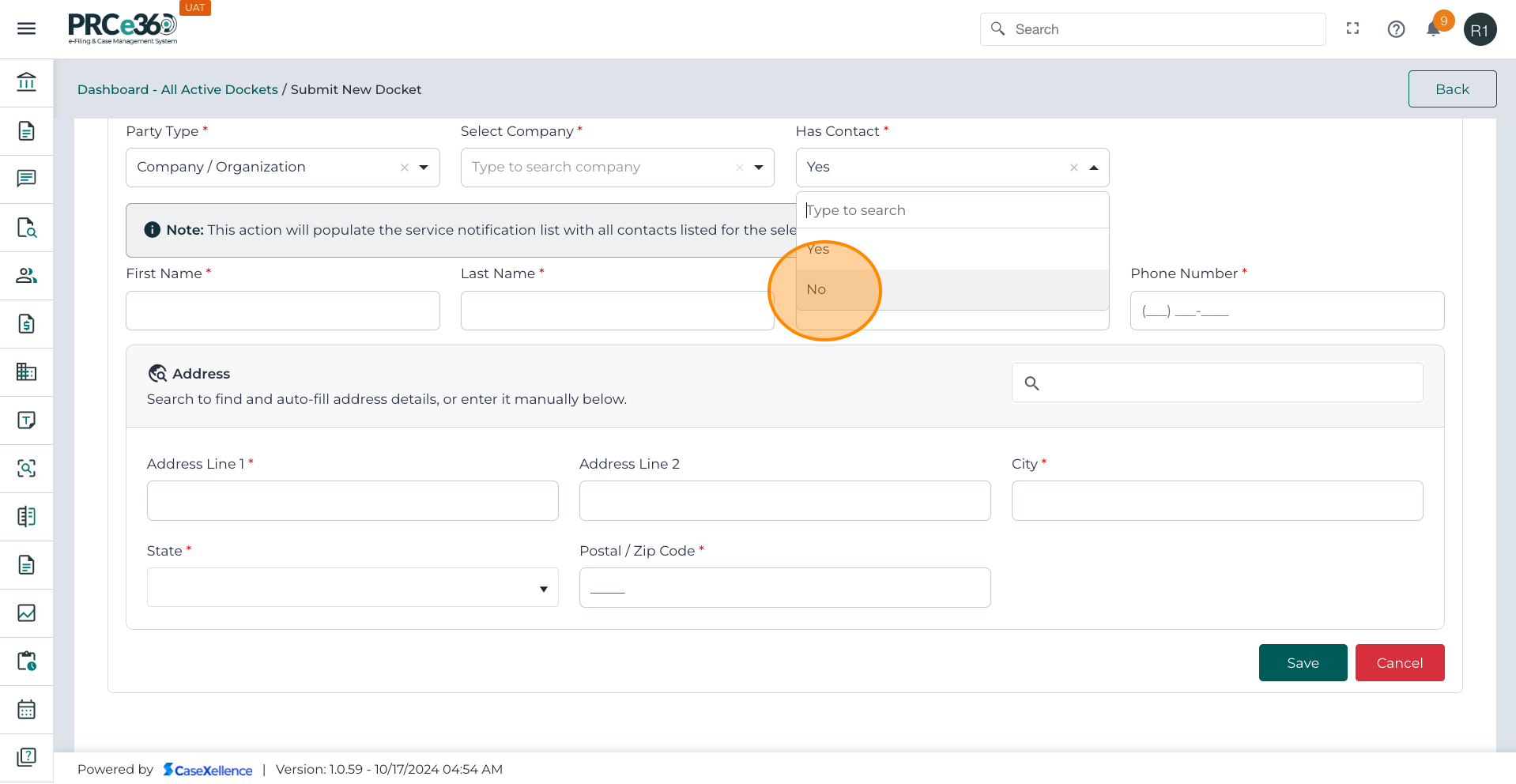Expand the State dropdown
This screenshot has width=1516, height=784.
pyautogui.click(x=542, y=589)
